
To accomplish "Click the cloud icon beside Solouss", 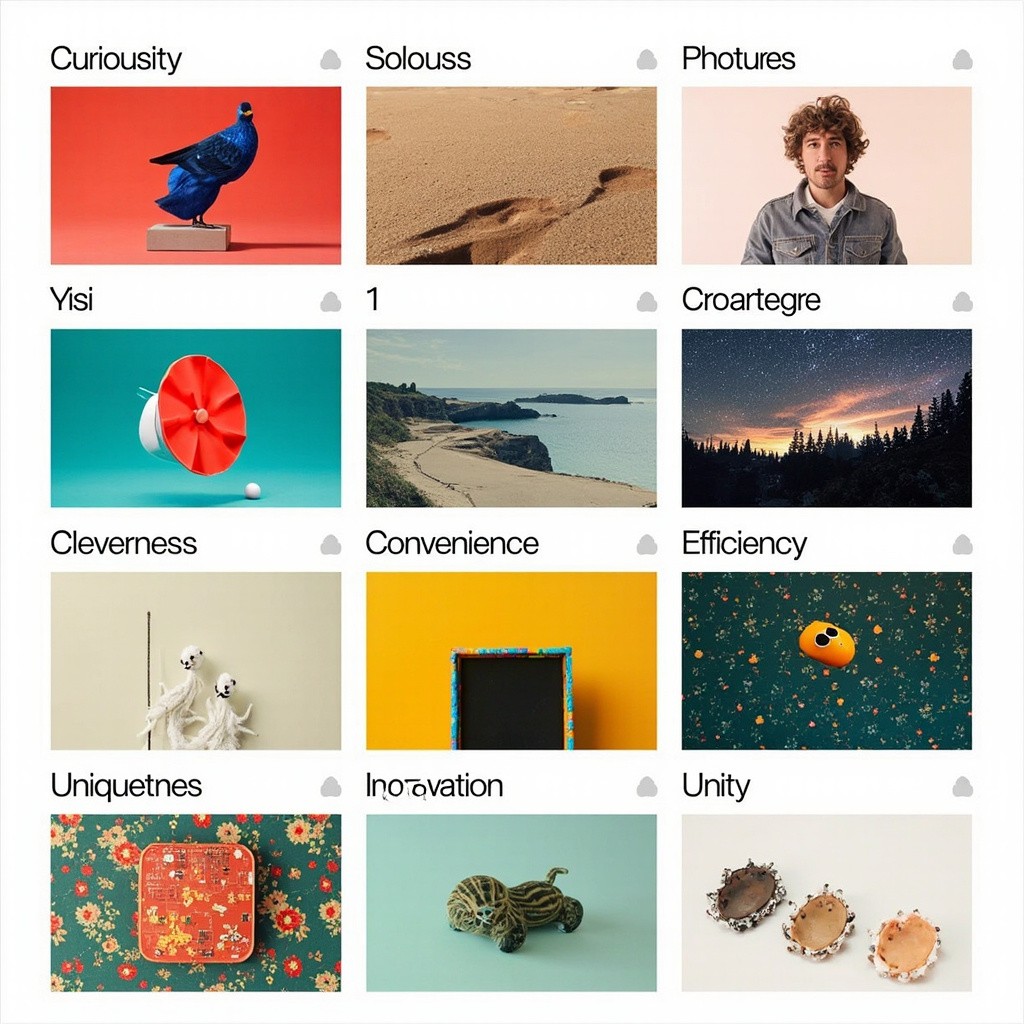I will [x=647, y=59].
